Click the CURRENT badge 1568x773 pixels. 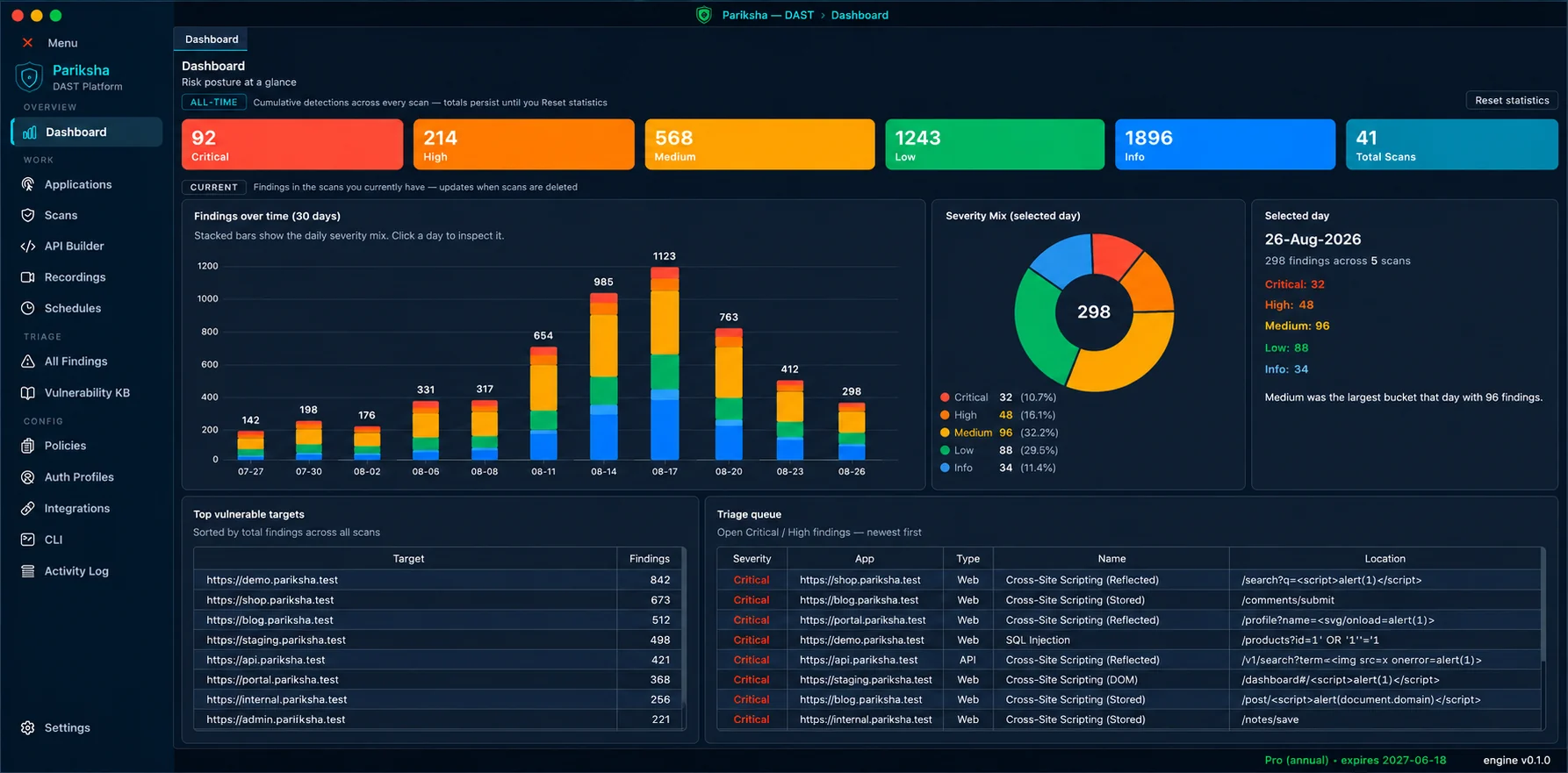[x=214, y=187]
